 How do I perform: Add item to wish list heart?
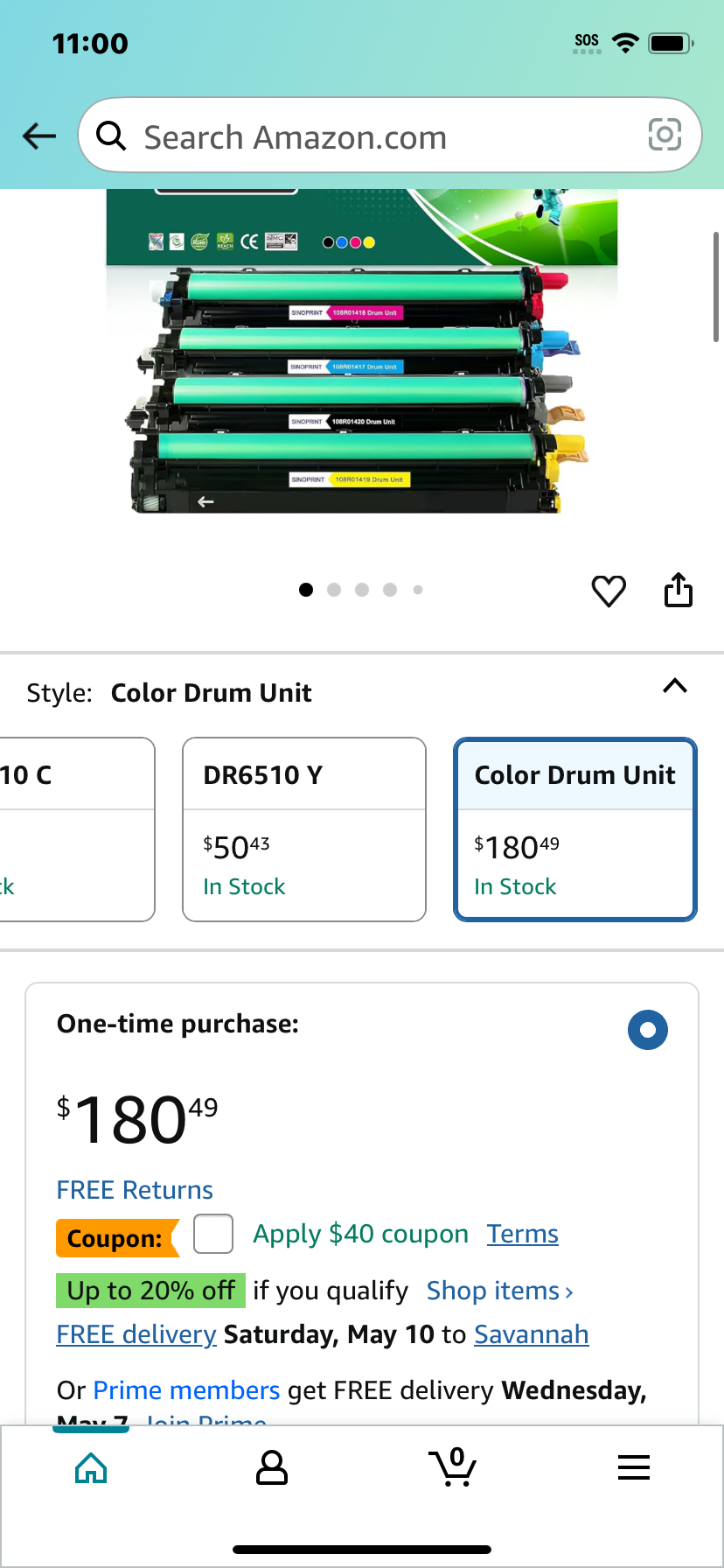pyautogui.click(x=609, y=591)
